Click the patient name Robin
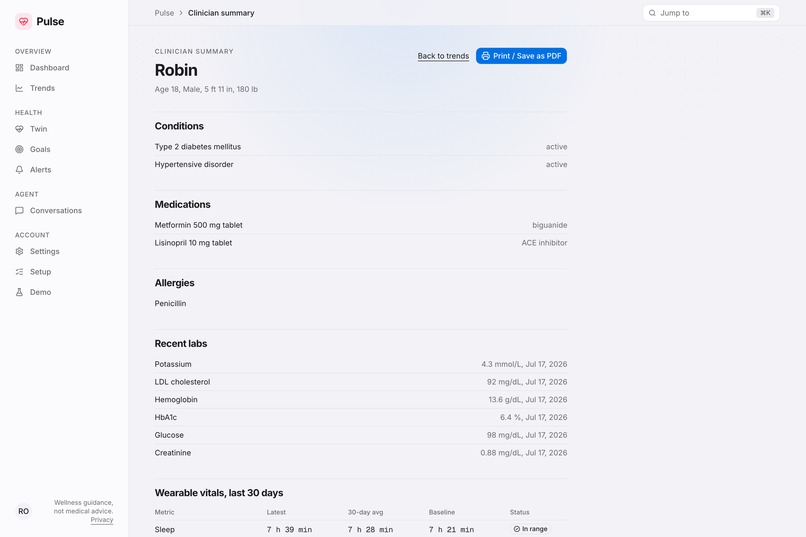This screenshot has width=806, height=537. pyautogui.click(x=176, y=70)
